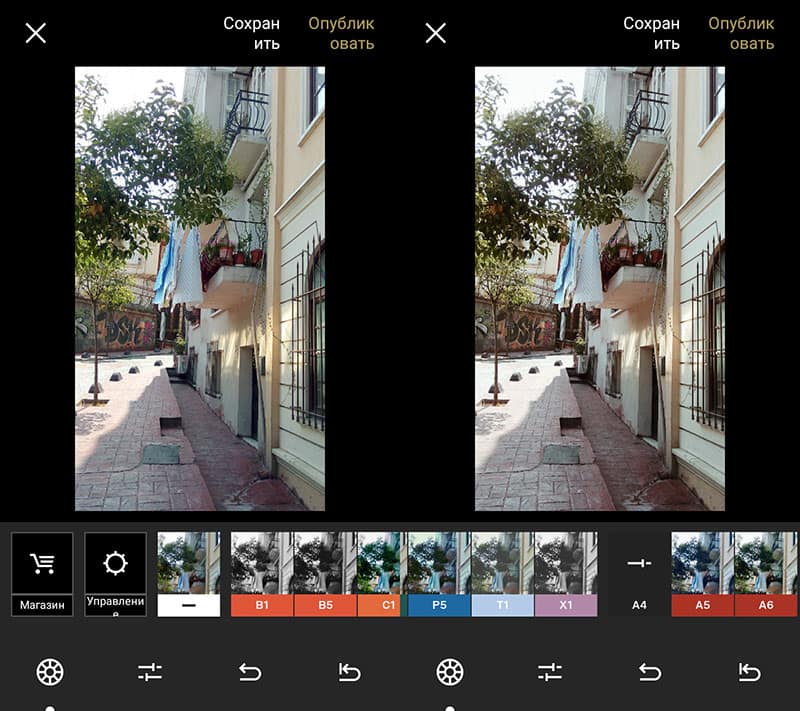Close the left editor with X
Image resolution: width=800 pixels, height=711 pixels.
[36, 33]
